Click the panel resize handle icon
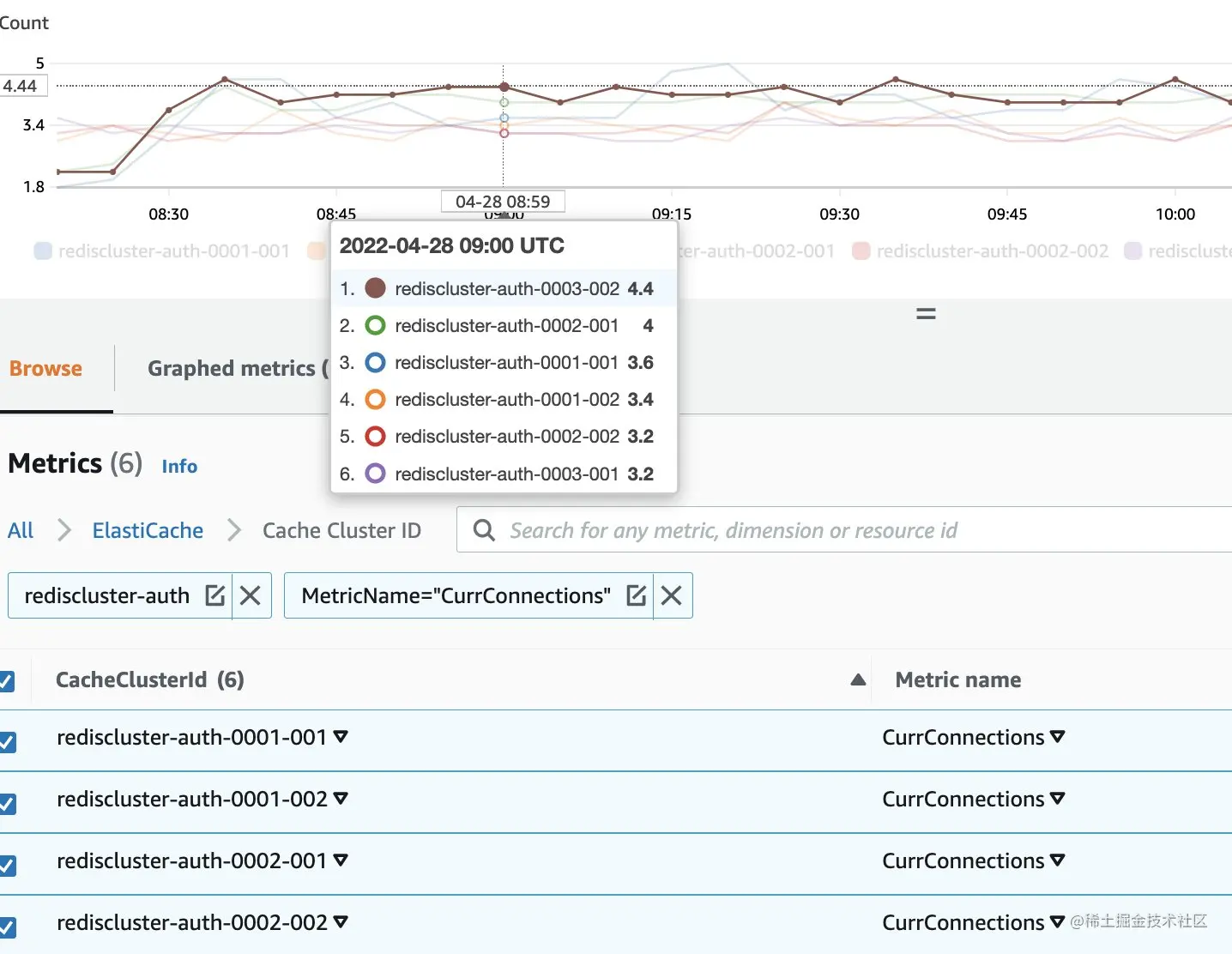This screenshot has width=1232, height=954. click(x=926, y=314)
